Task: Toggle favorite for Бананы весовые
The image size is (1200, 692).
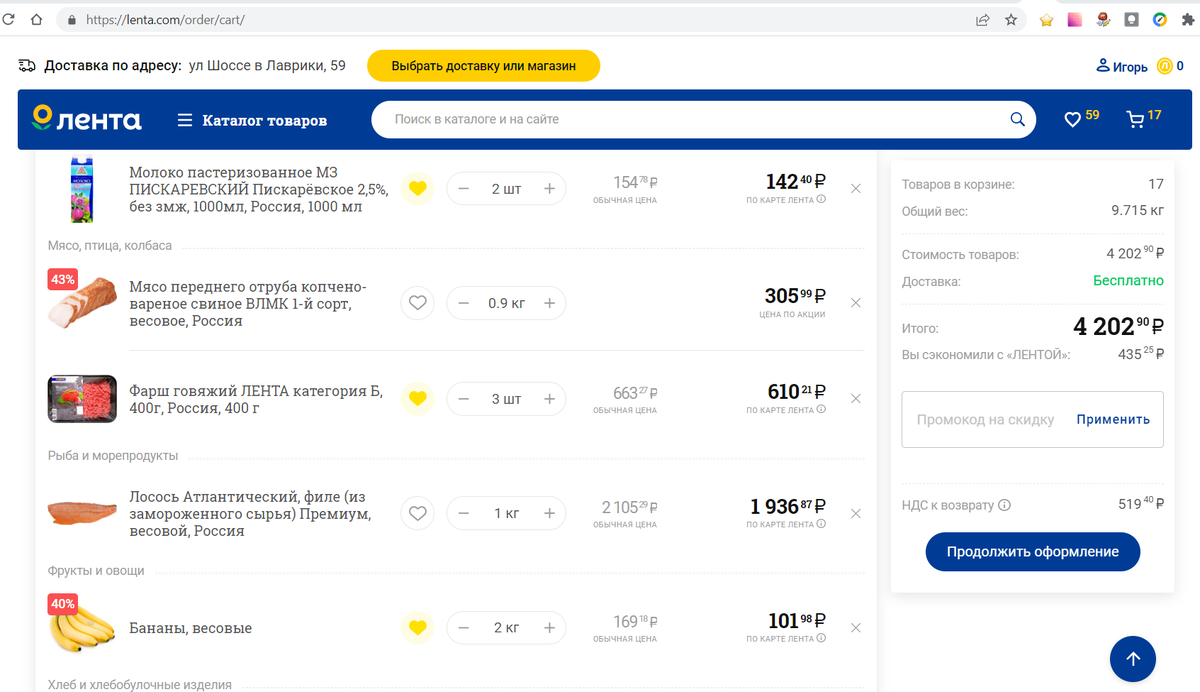Action: 418,627
